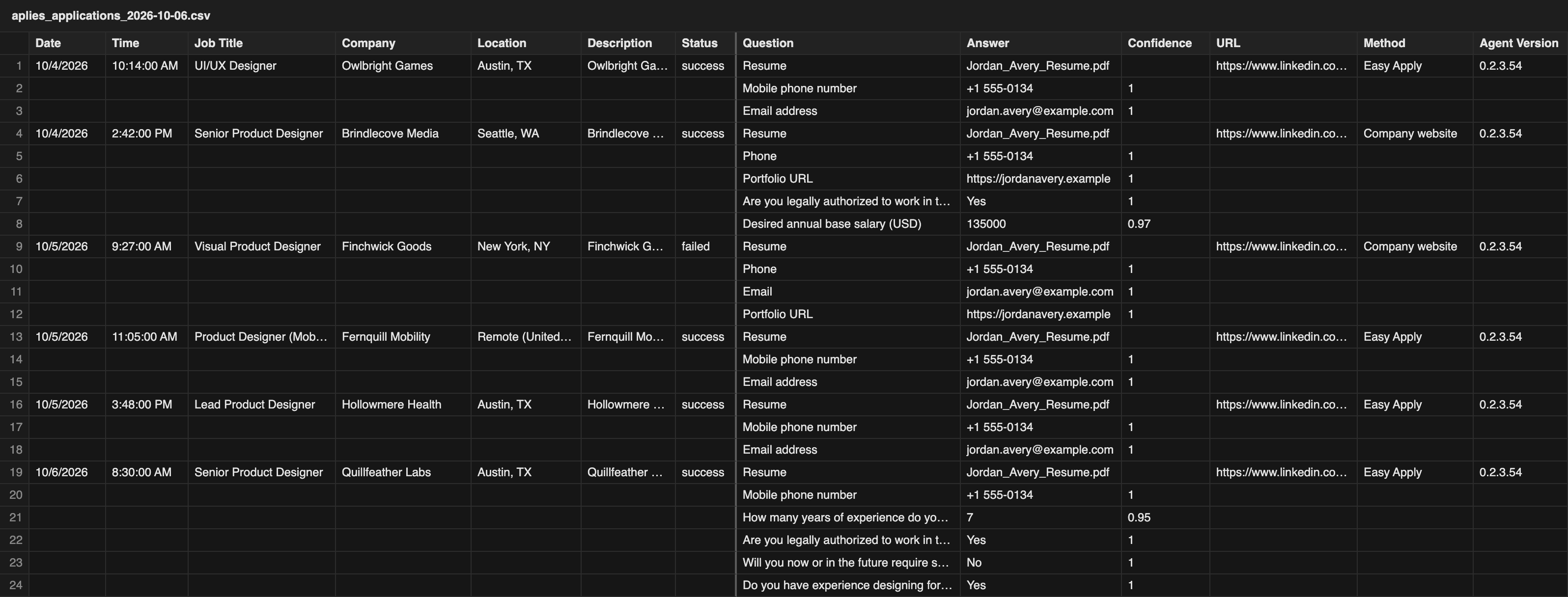
Task: Select the 10/6/2026 date cell
Action: (x=67, y=472)
